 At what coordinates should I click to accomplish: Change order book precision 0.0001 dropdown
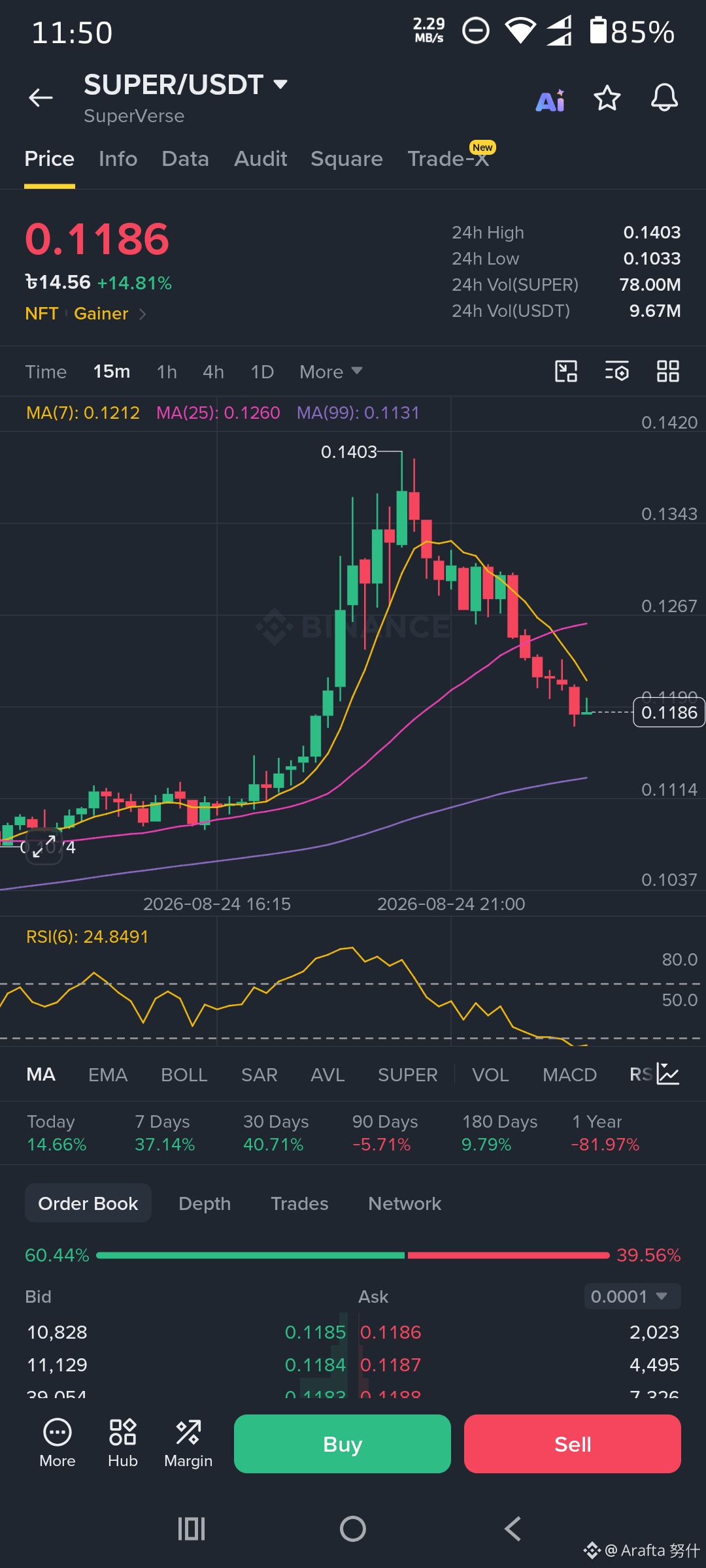pyautogui.click(x=632, y=1296)
